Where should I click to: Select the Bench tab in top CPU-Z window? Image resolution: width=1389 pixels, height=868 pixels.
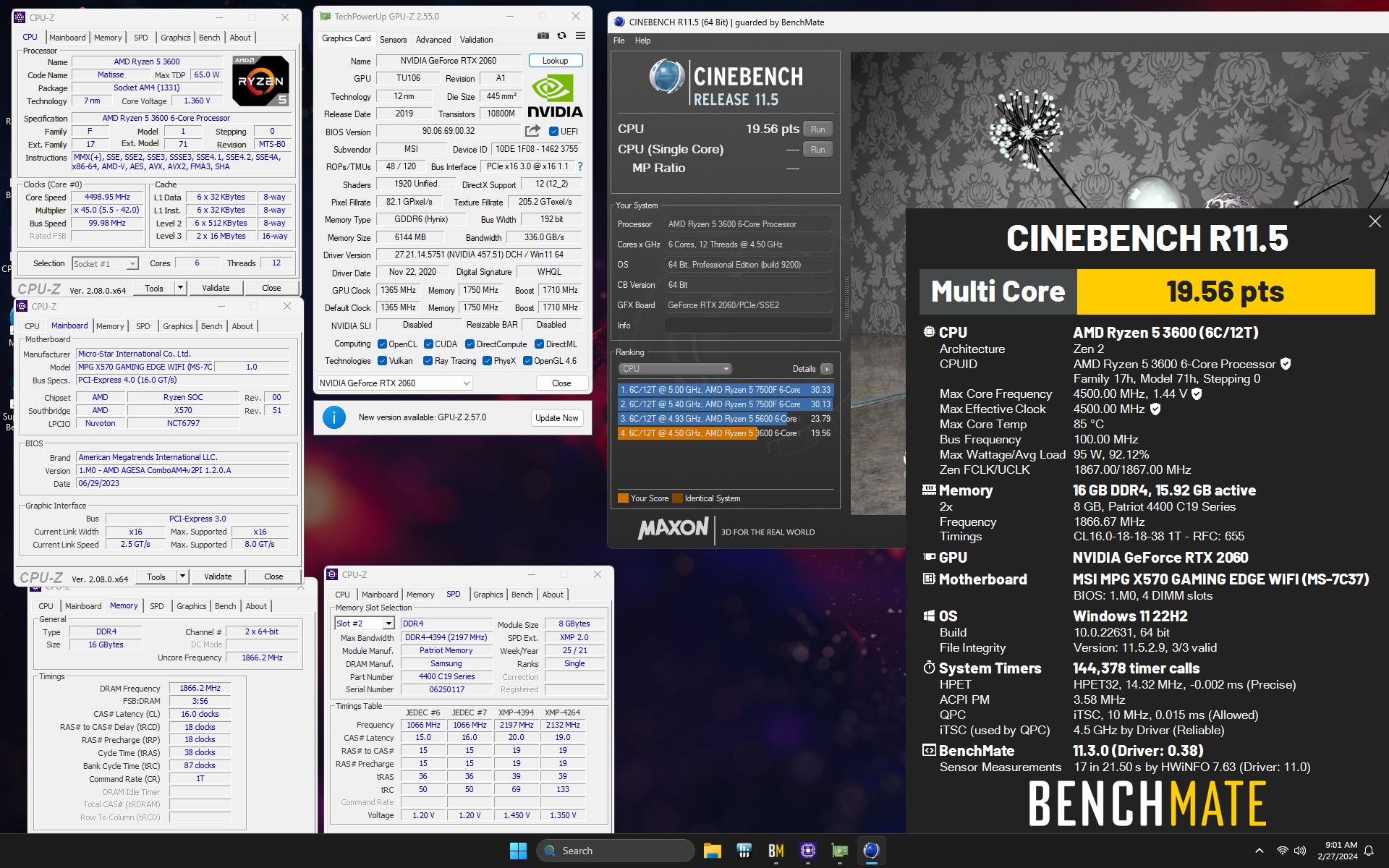pos(209,38)
